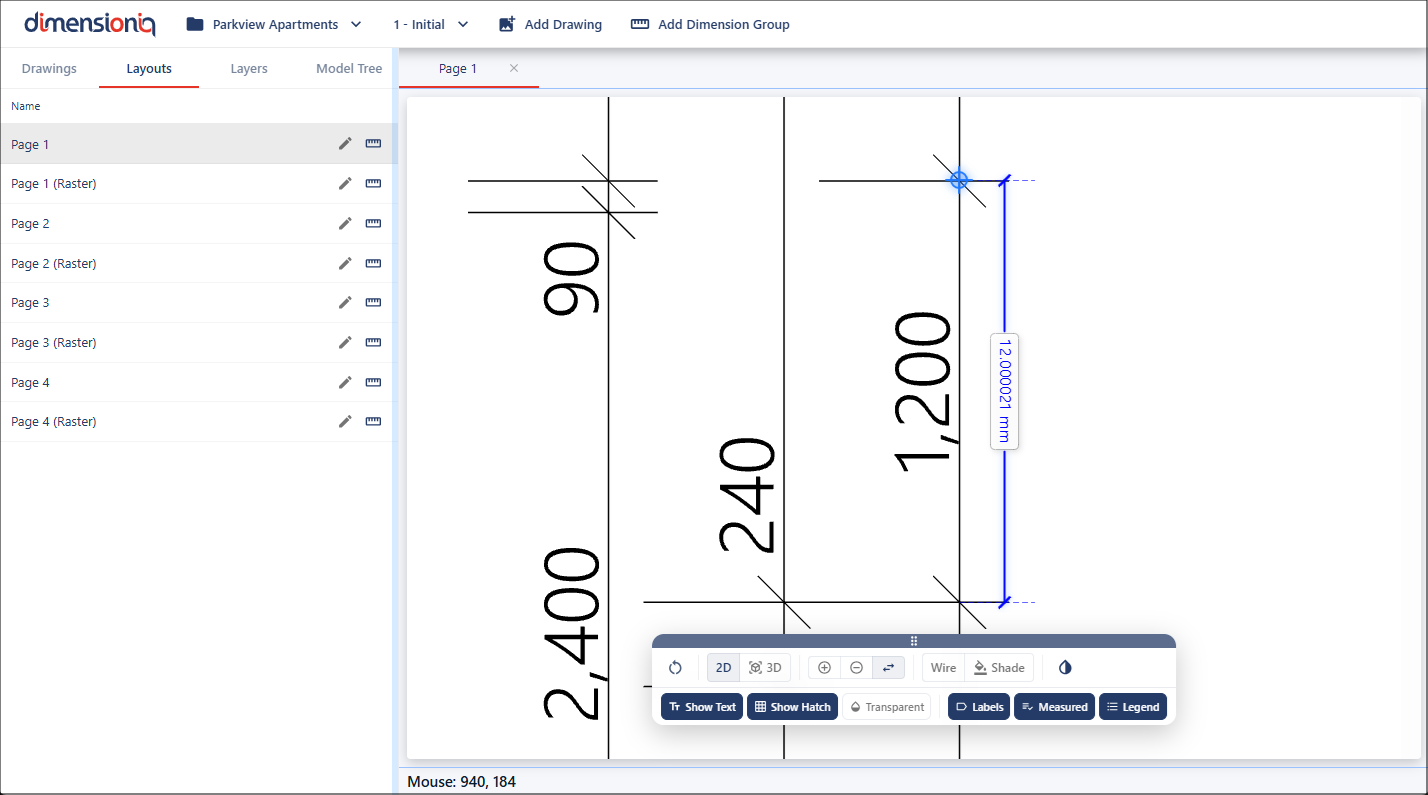The image size is (1428, 795).
Task: Switch to the Layers tab
Action: (x=249, y=69)
